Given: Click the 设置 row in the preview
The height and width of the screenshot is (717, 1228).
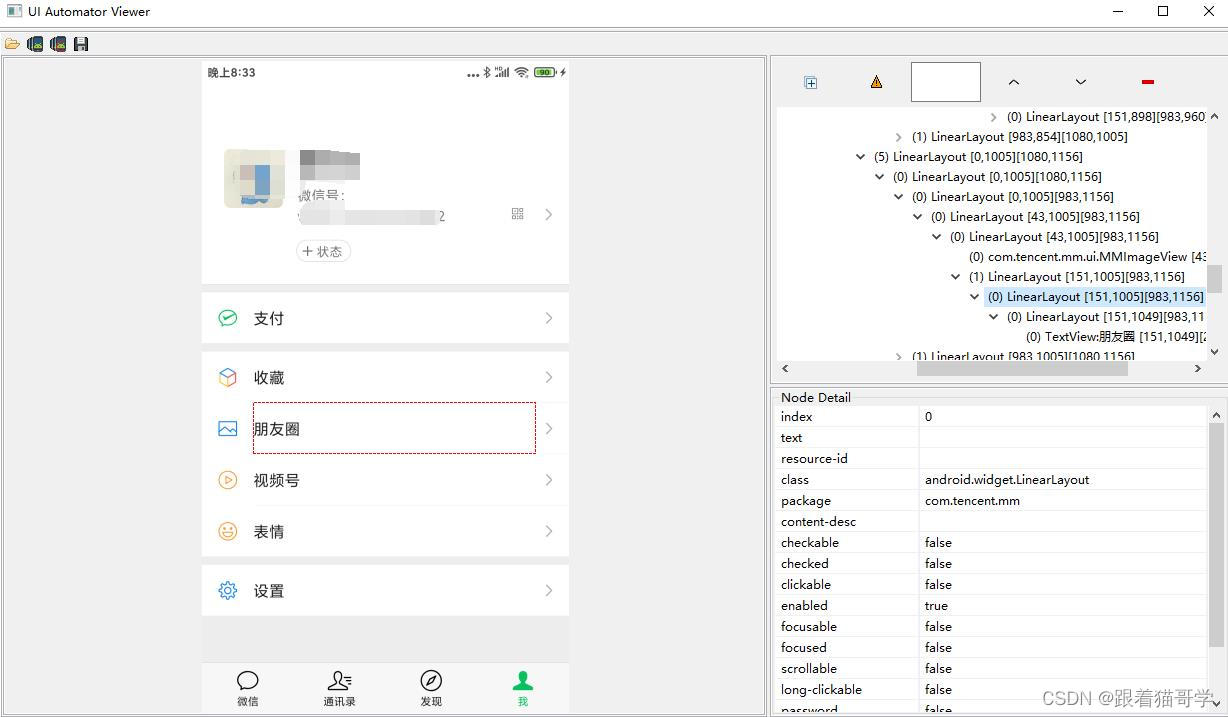Looking at the screenshot, I should [x=385, y=591].
